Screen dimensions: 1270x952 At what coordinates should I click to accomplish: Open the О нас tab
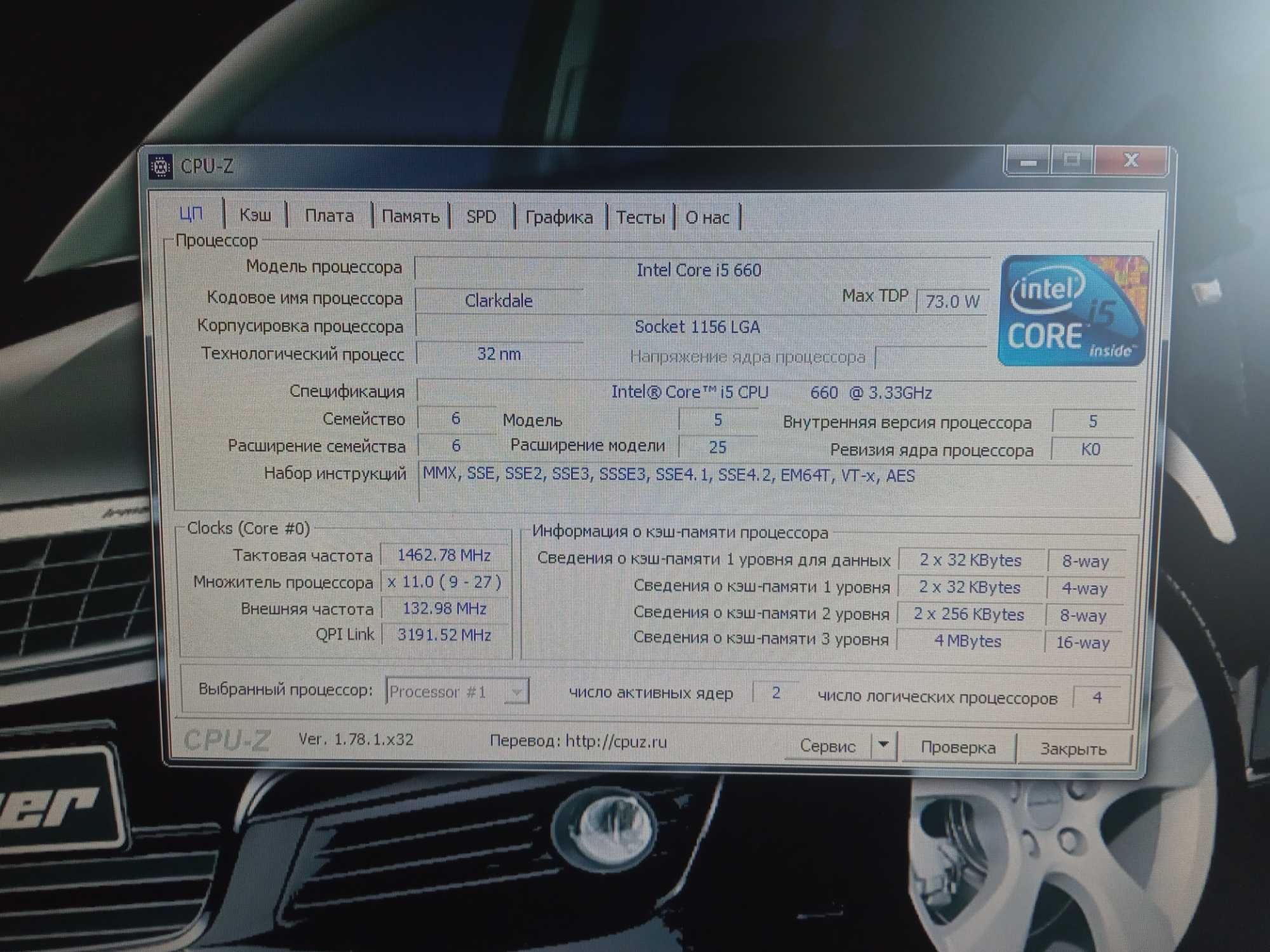[x=707, y=218]
